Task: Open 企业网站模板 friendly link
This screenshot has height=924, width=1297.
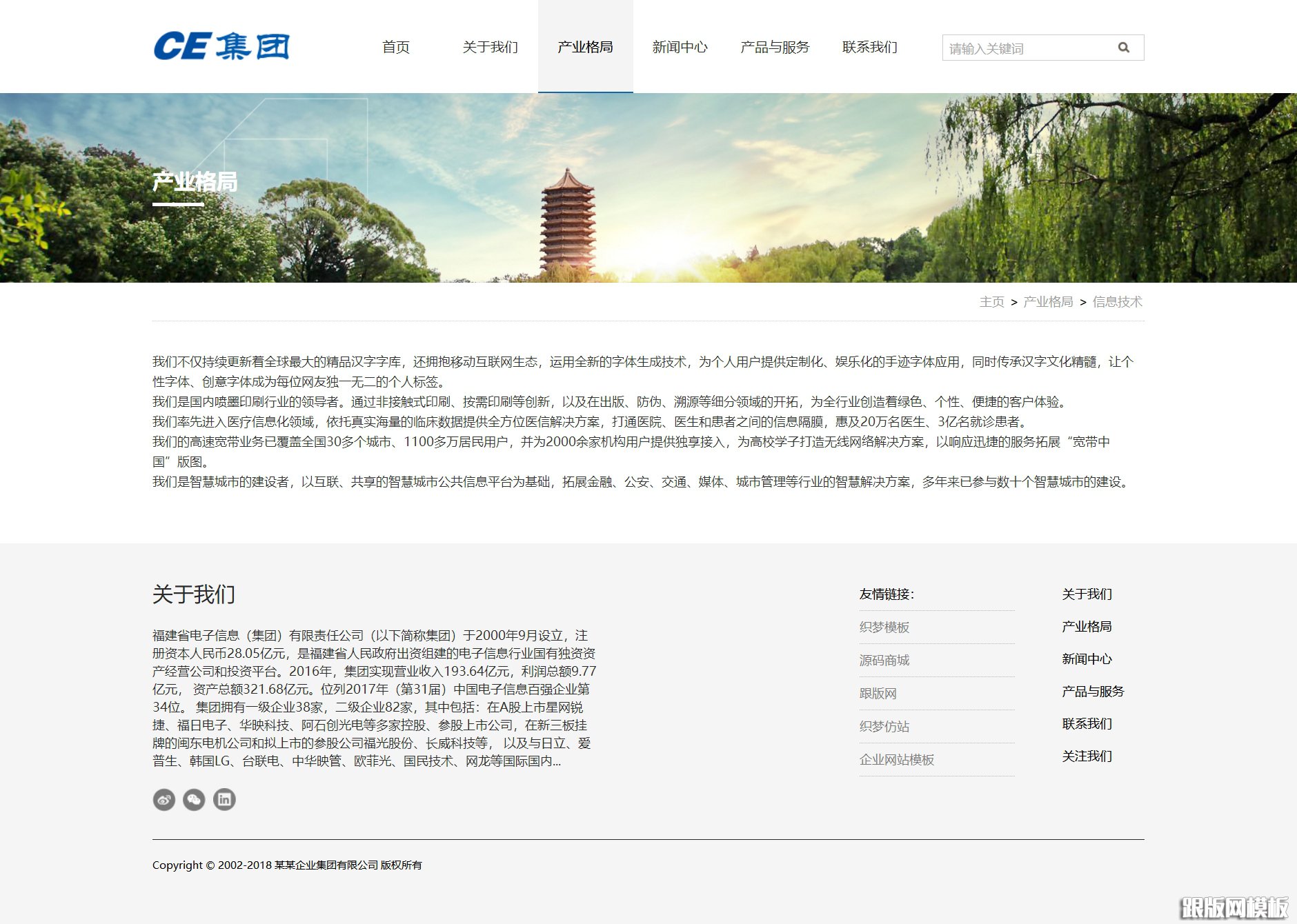Action: [x=897, y=760]
